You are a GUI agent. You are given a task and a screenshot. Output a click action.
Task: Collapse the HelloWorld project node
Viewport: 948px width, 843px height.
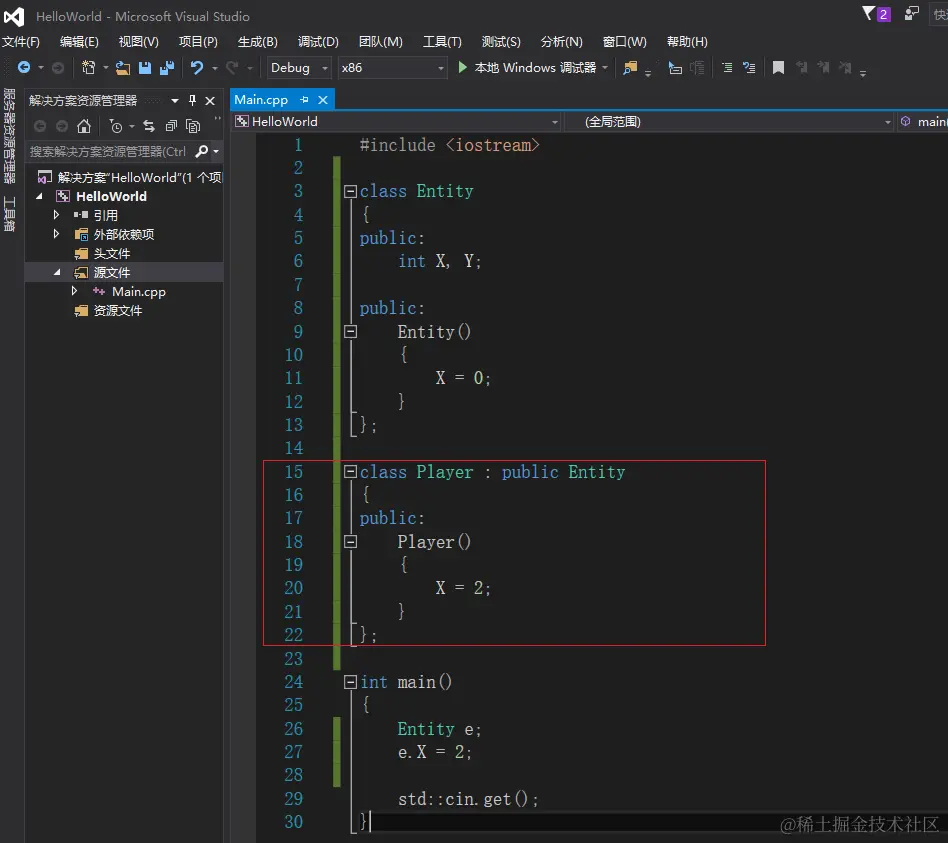pos(39,196)
